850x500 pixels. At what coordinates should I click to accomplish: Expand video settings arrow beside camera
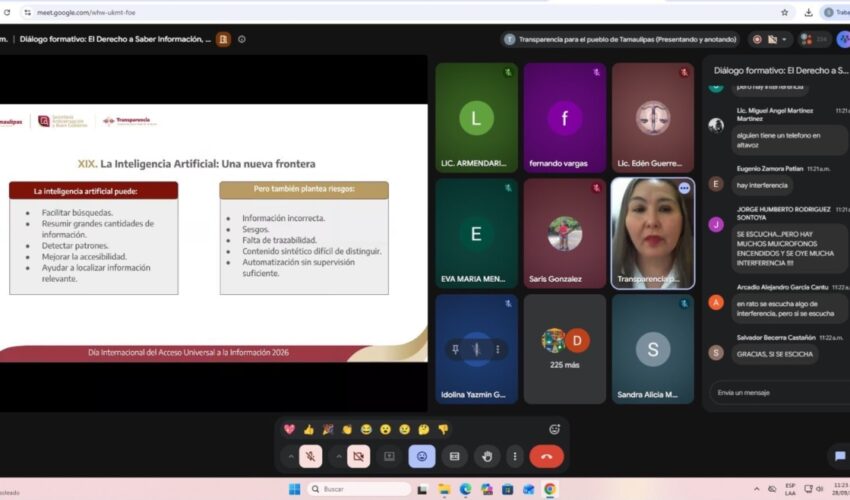(x=339, y=457)
